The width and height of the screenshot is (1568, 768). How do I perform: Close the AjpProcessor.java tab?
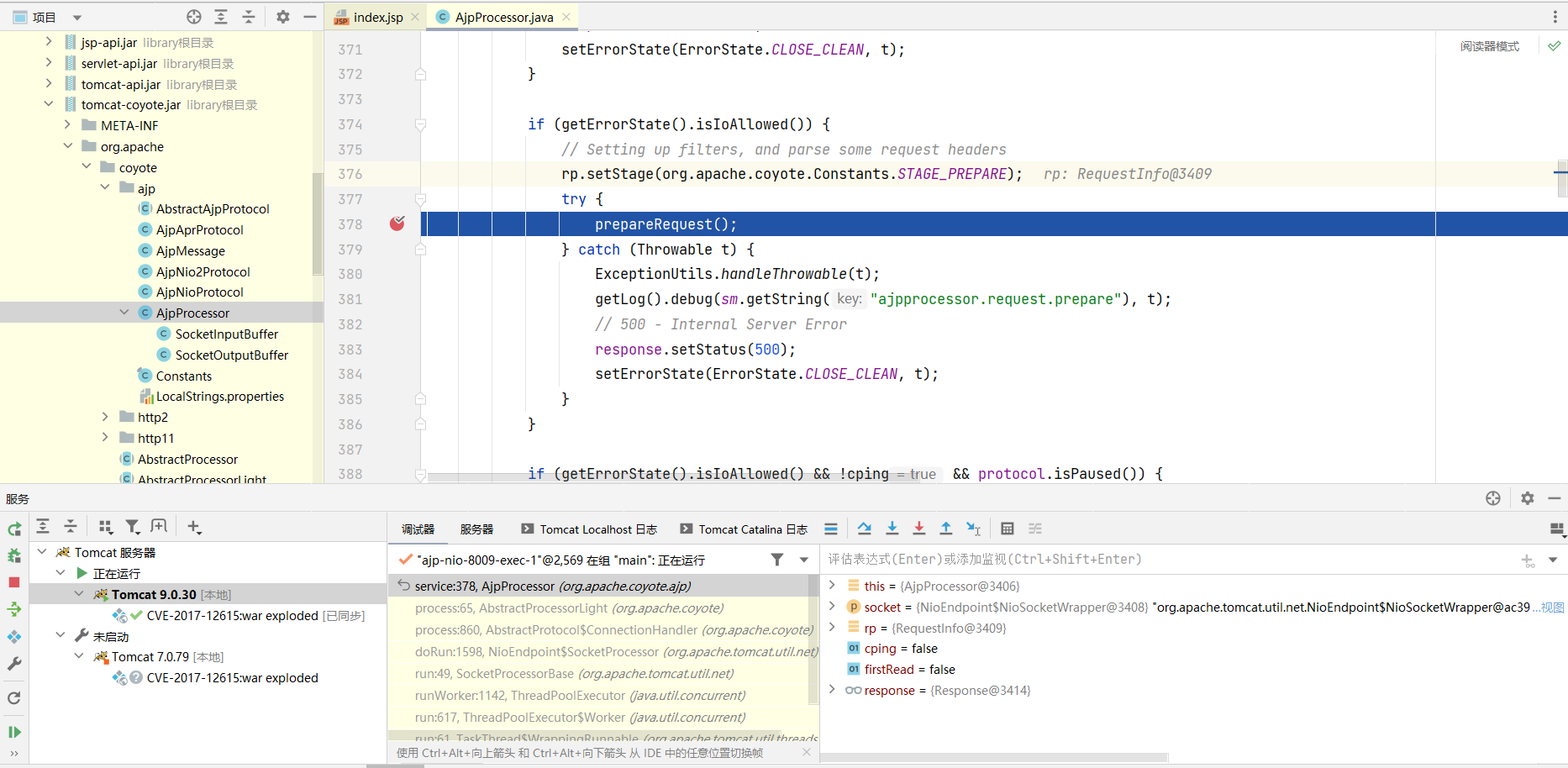point(567,17)
